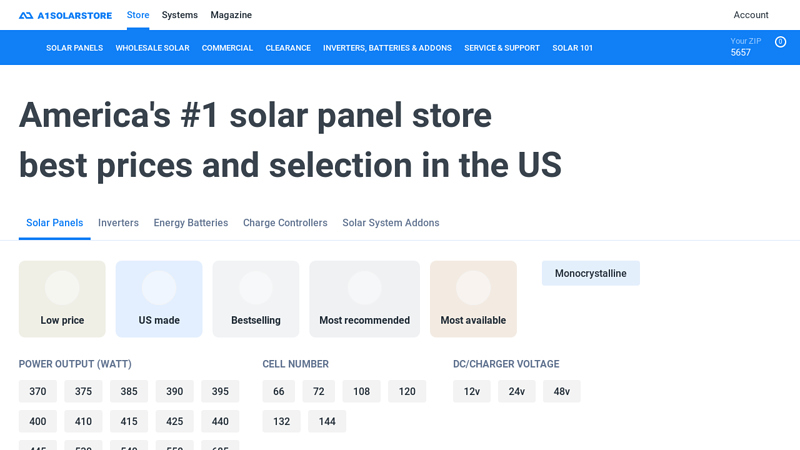Open Commercial navigation item

coord(227,48)
